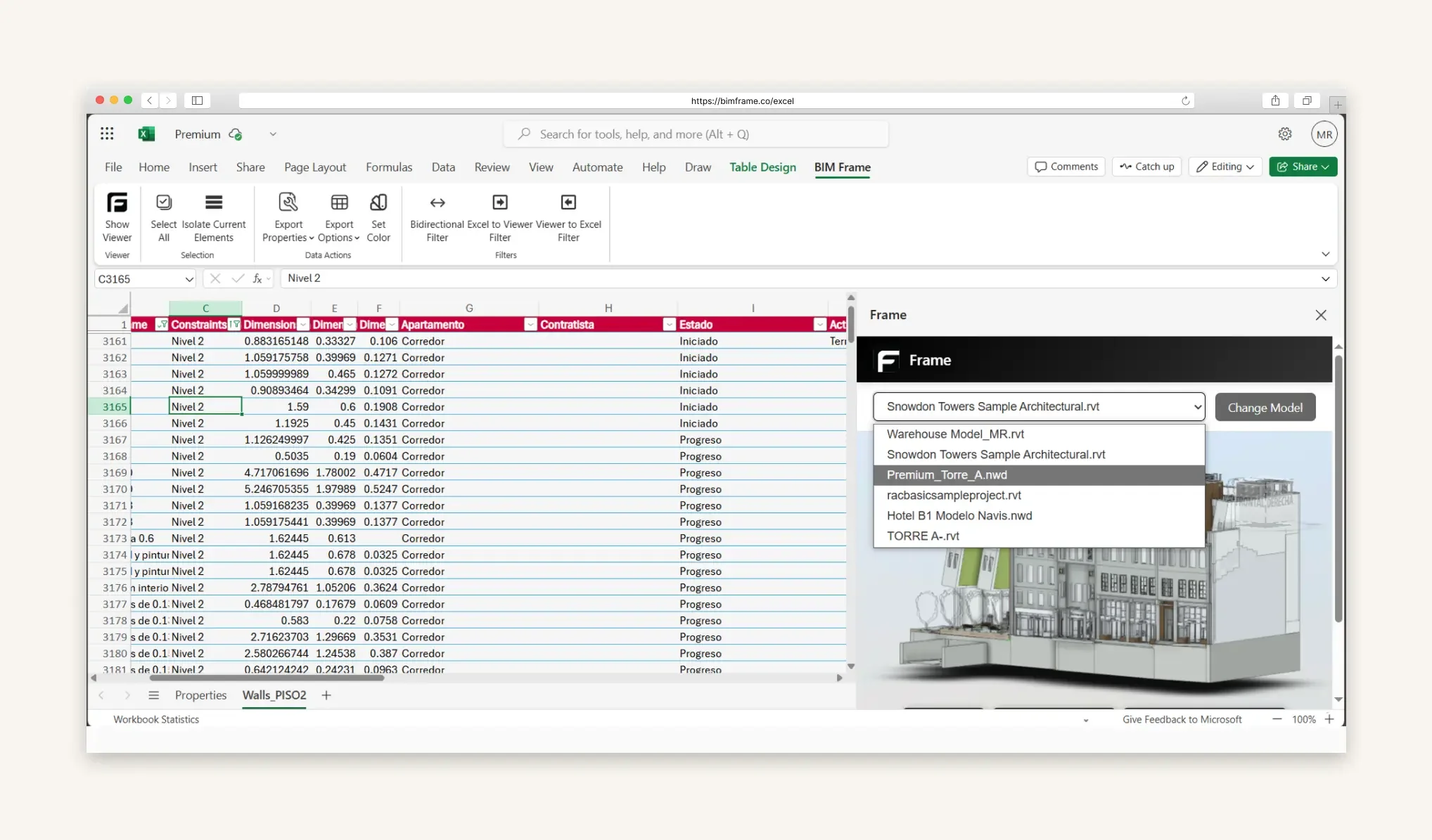
Task: Activate the Bidirectional Filter
Action: pyautogui.click(x=437, y=217)
